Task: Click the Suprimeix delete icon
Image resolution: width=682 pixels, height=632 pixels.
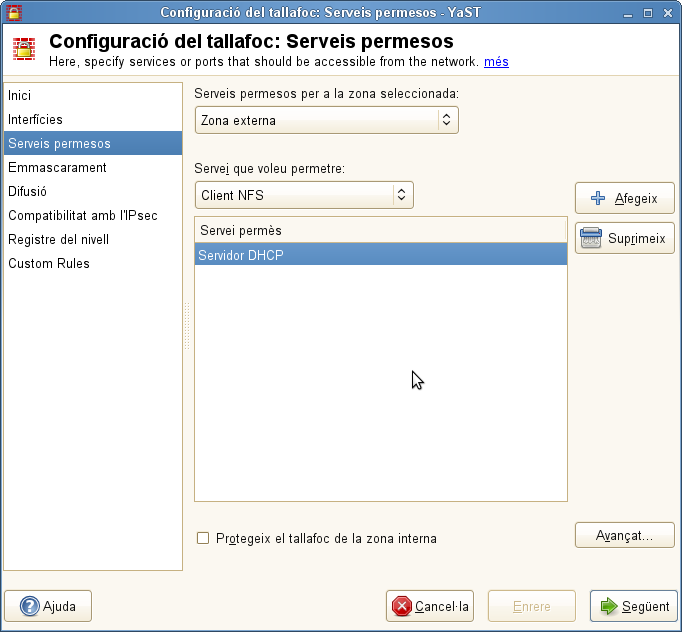Action: click(591, 239)
